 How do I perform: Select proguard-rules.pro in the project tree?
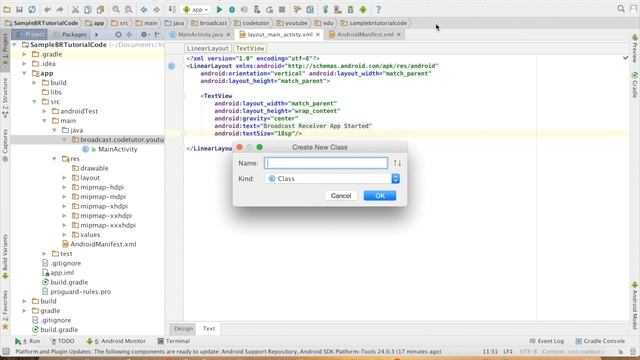[80, 291]
